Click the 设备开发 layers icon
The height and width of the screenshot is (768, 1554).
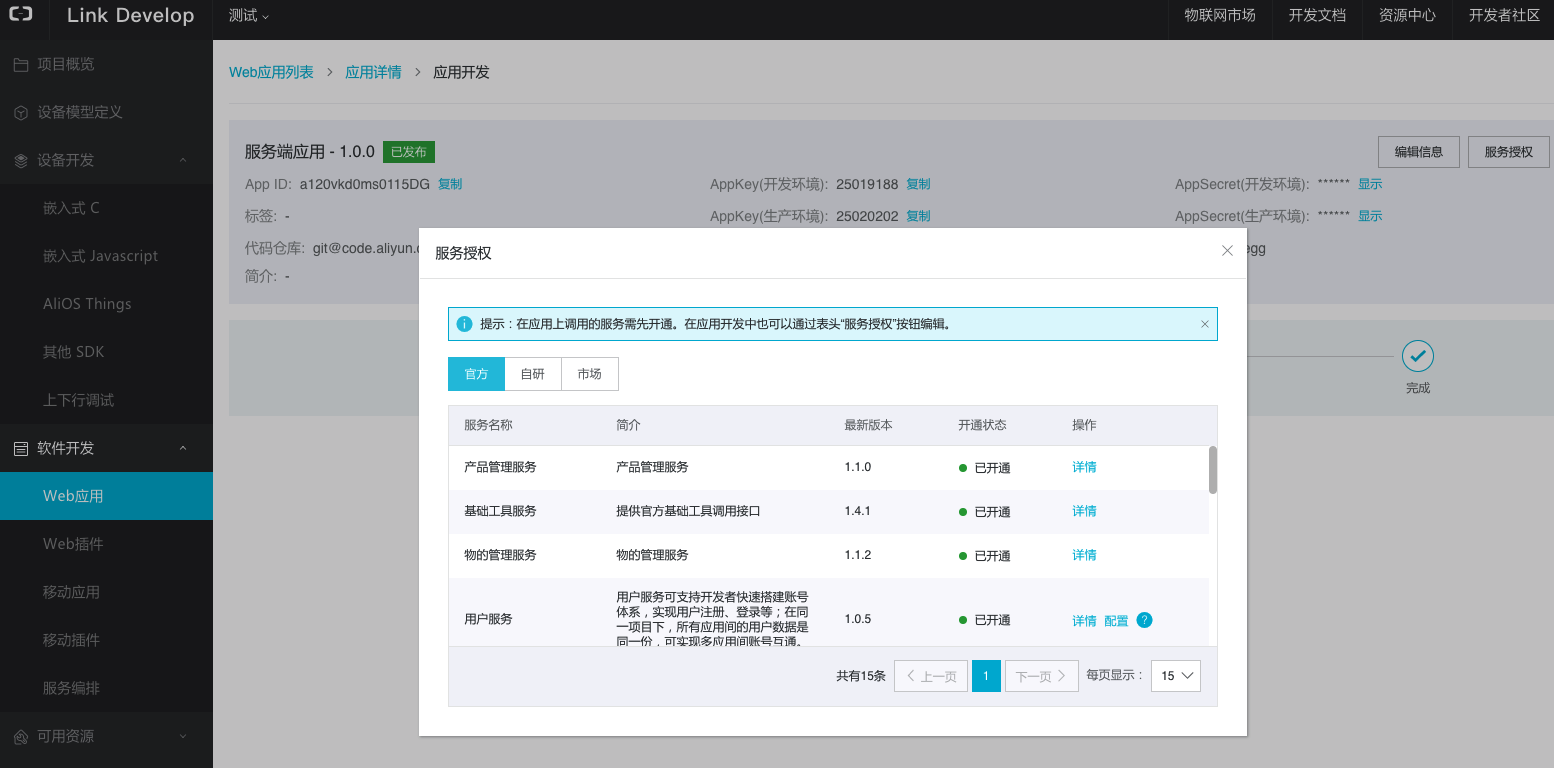click(x=20, y=160)
